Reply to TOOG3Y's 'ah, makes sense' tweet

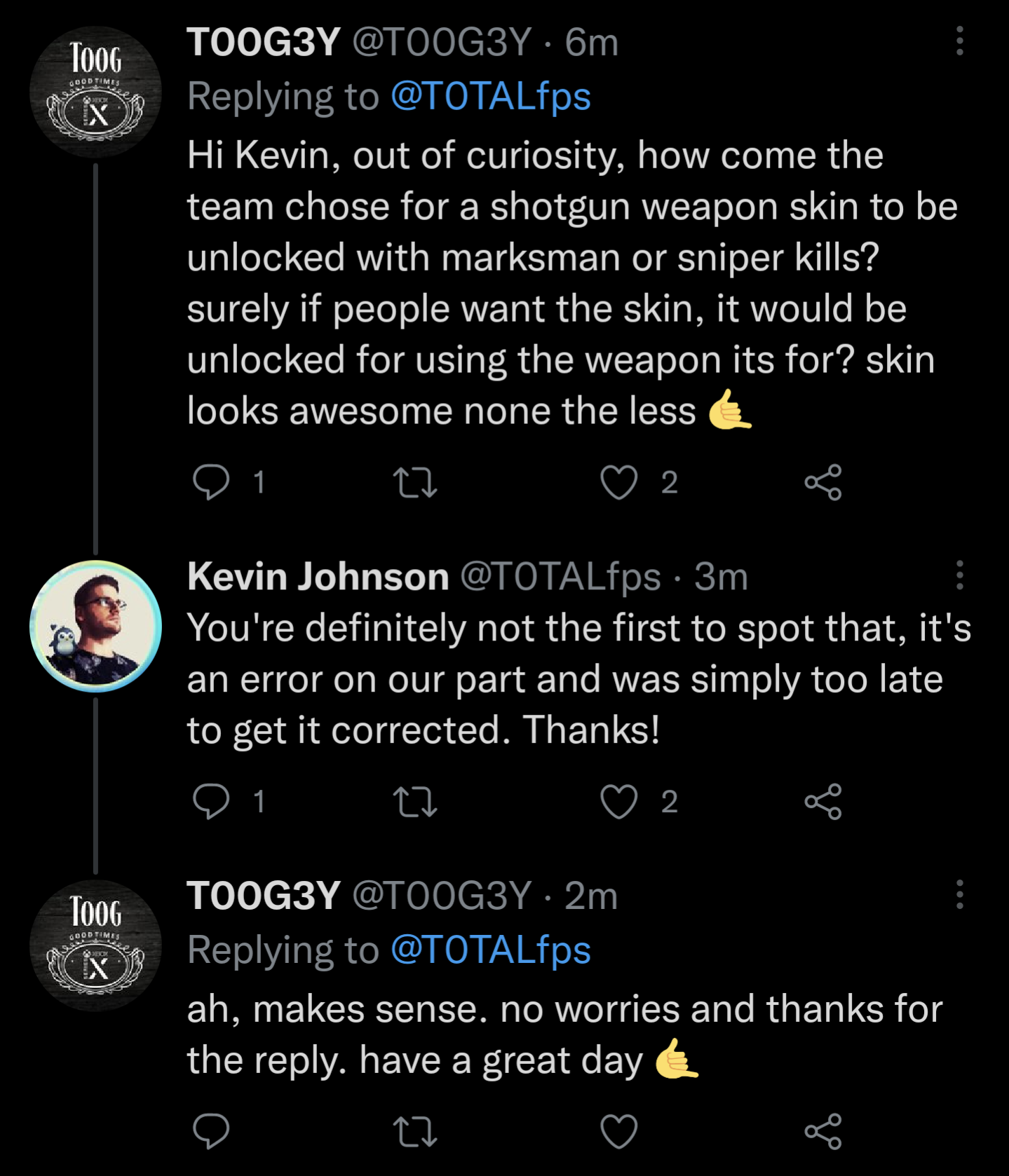pyautogui.click(x=211, y=1131)
